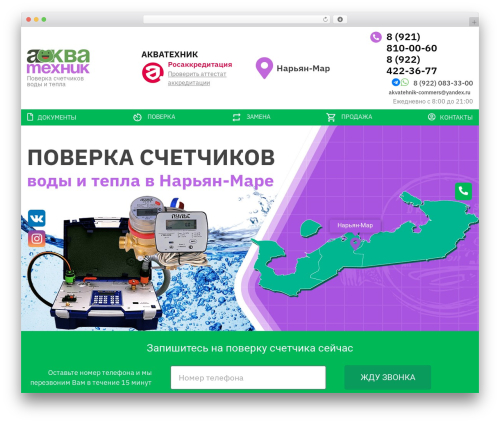Open a new browser tab with plus

tap(474, 22)
